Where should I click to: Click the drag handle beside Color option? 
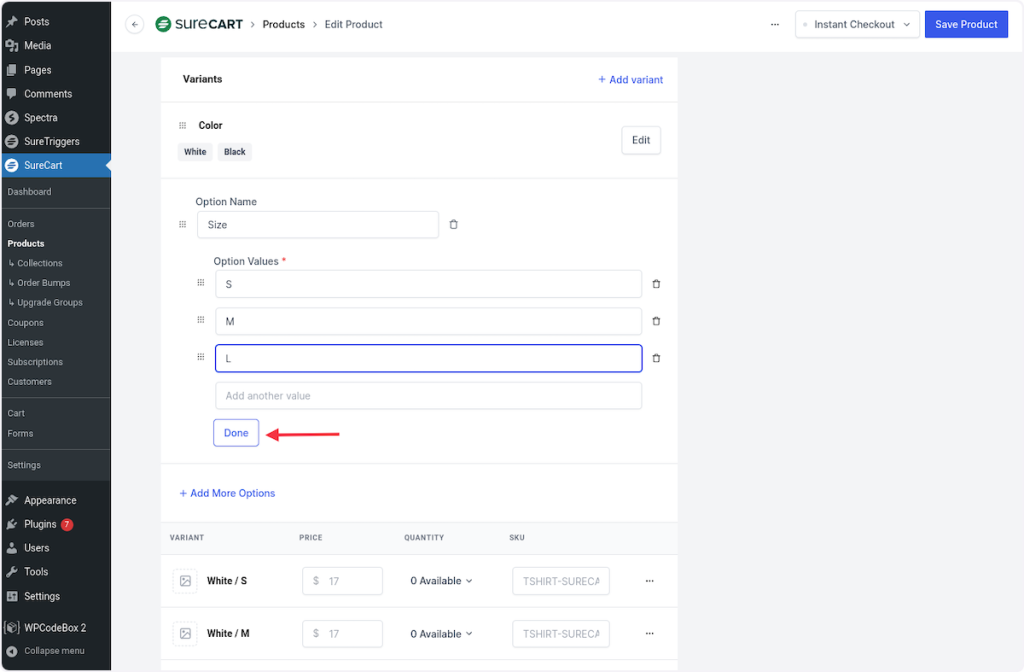click(182, 126)
